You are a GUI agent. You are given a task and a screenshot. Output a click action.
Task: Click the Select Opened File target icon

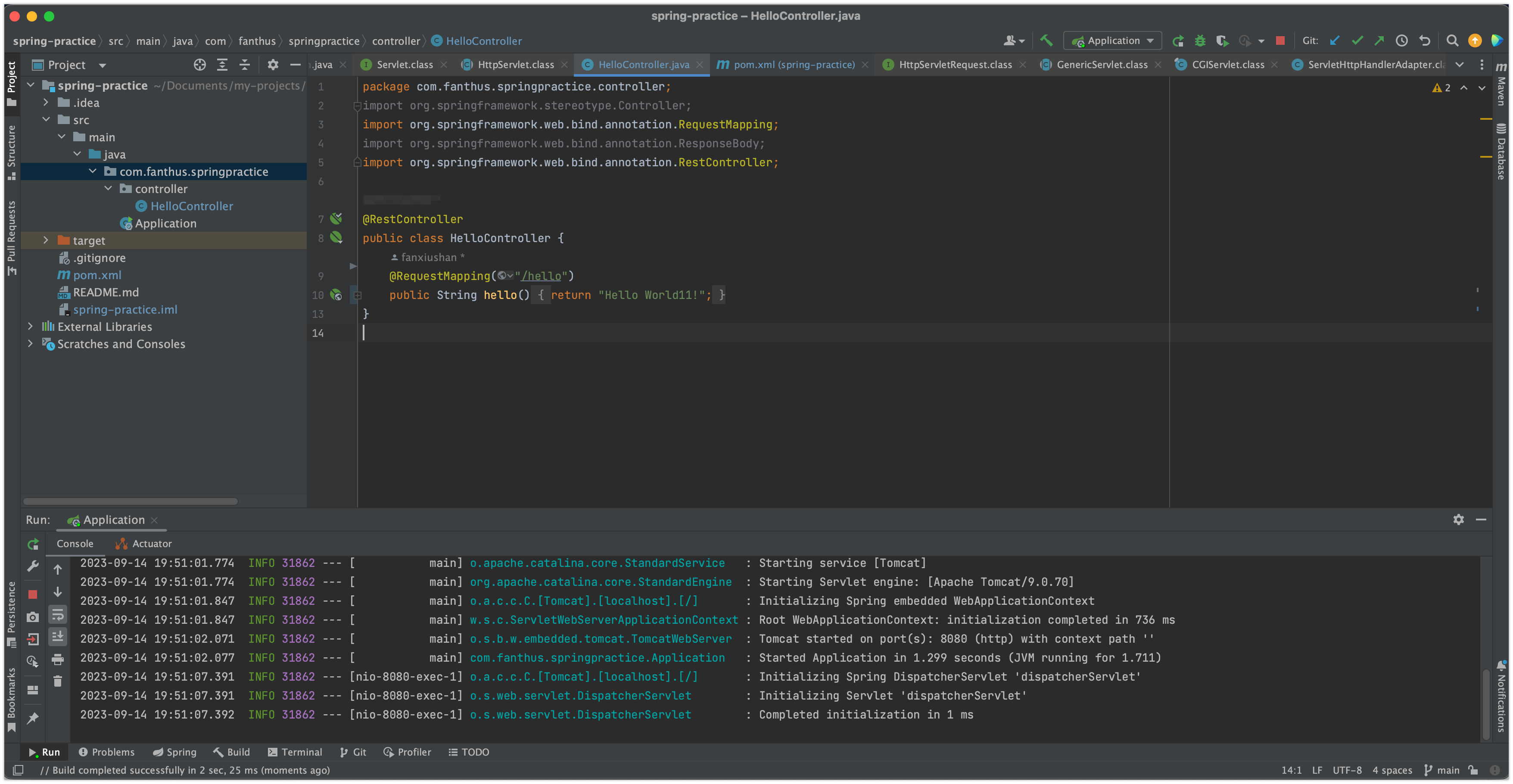(x=200, y=65)
